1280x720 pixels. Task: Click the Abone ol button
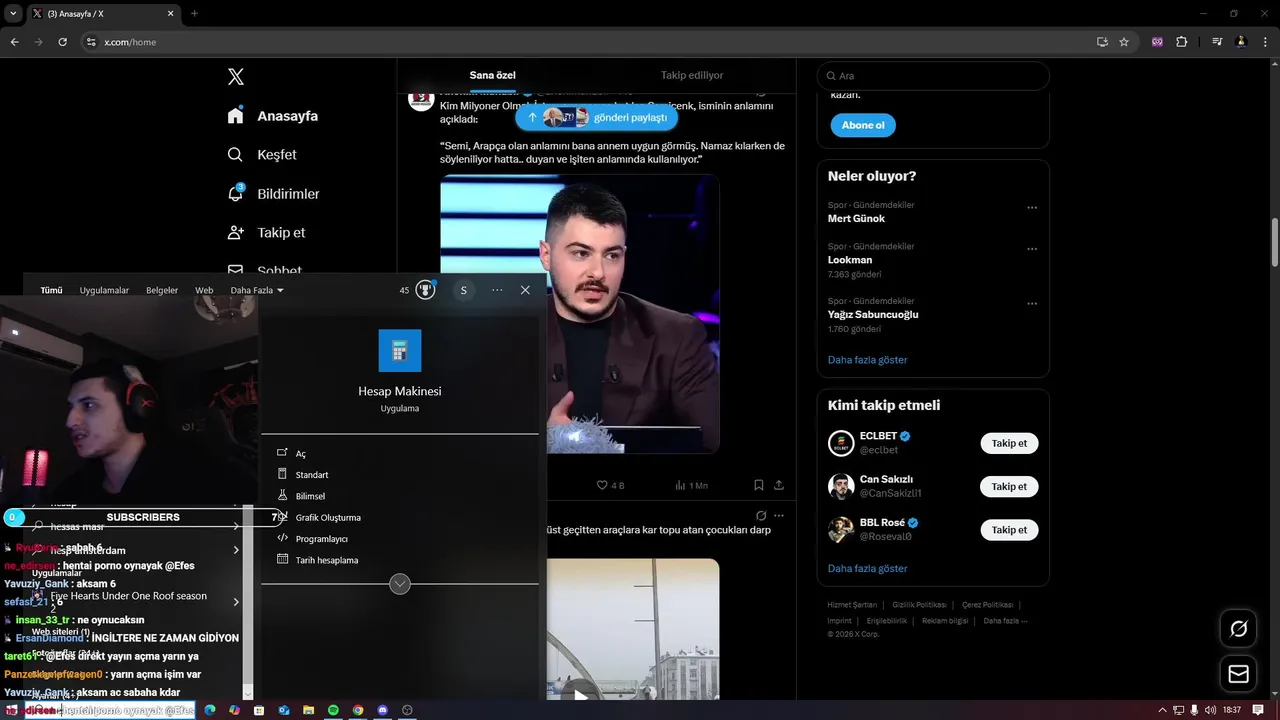pyautogui.click(x=863, y=125)
